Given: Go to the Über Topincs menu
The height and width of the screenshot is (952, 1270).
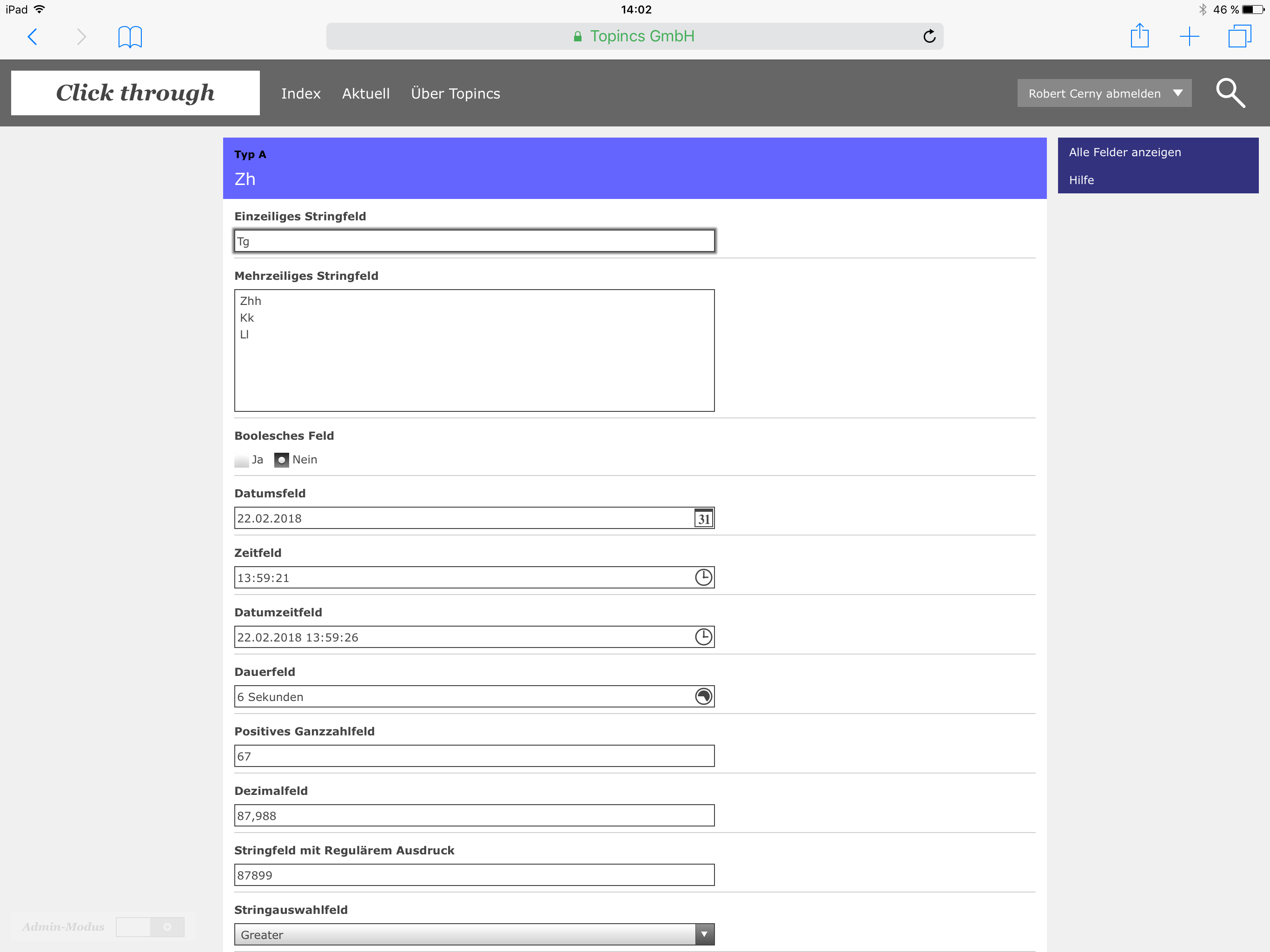Looking at the screenshot, I should tap(455, 93).
